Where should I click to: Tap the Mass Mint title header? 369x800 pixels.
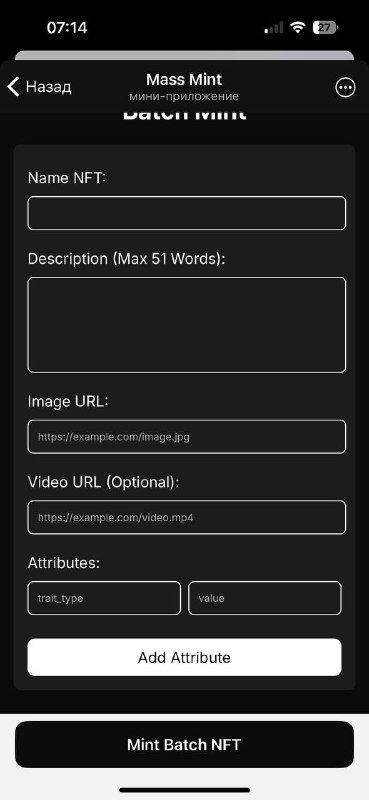[x=184, y=80]
